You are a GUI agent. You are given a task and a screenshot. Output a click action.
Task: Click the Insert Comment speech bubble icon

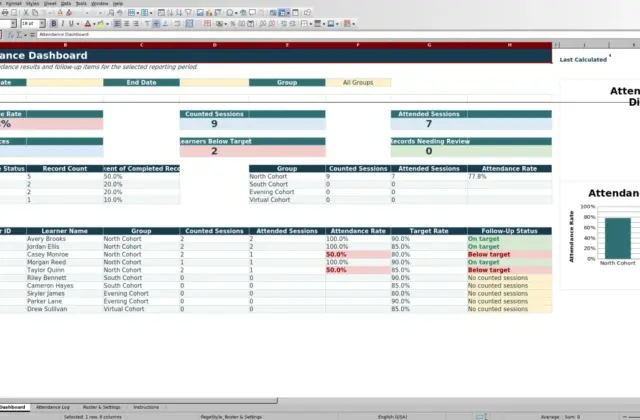[253, 13]
